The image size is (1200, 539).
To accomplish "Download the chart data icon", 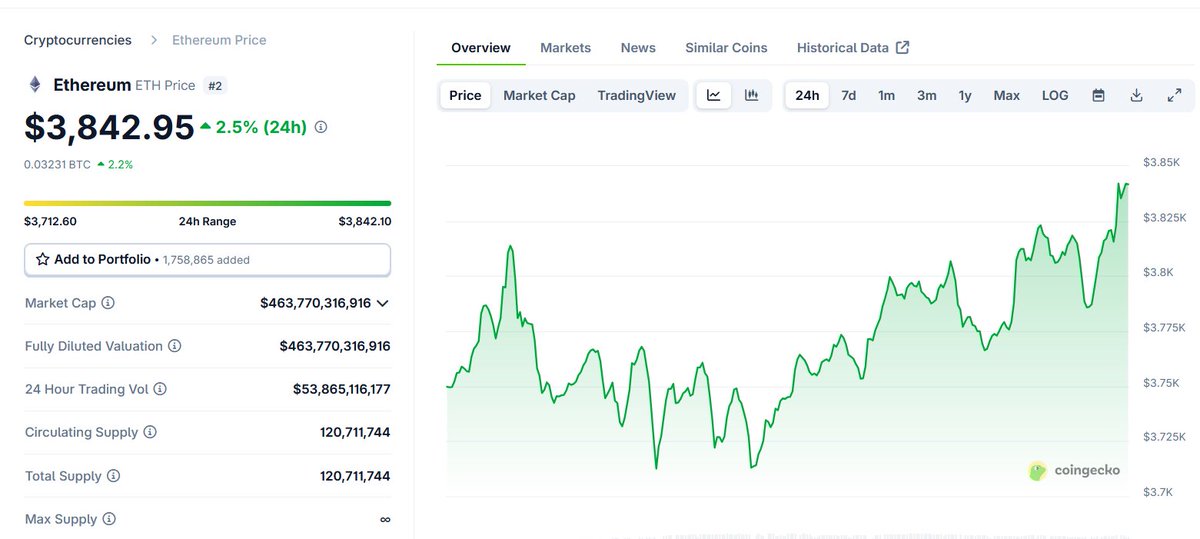I will pyautogui.click(x=1136, y=95).
